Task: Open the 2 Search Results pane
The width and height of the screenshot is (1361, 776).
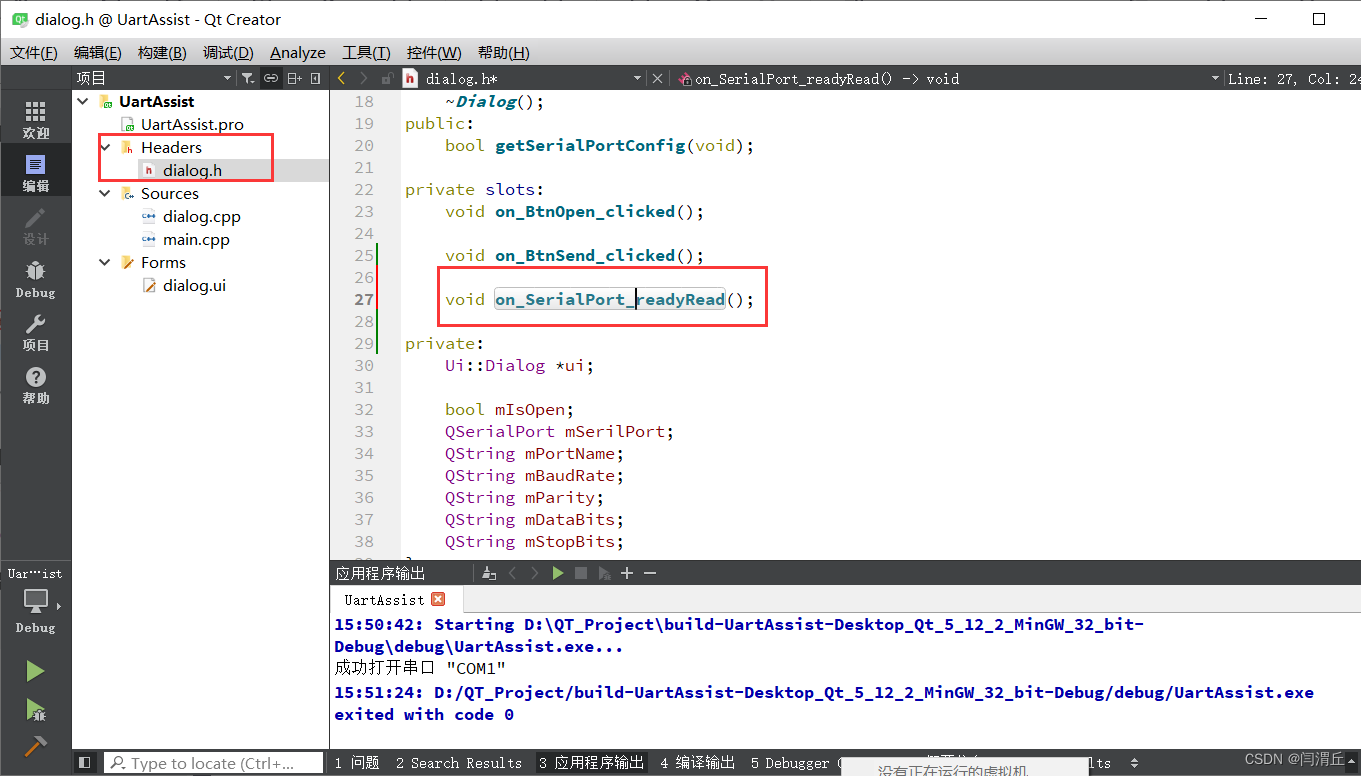Action: (459, 763)
